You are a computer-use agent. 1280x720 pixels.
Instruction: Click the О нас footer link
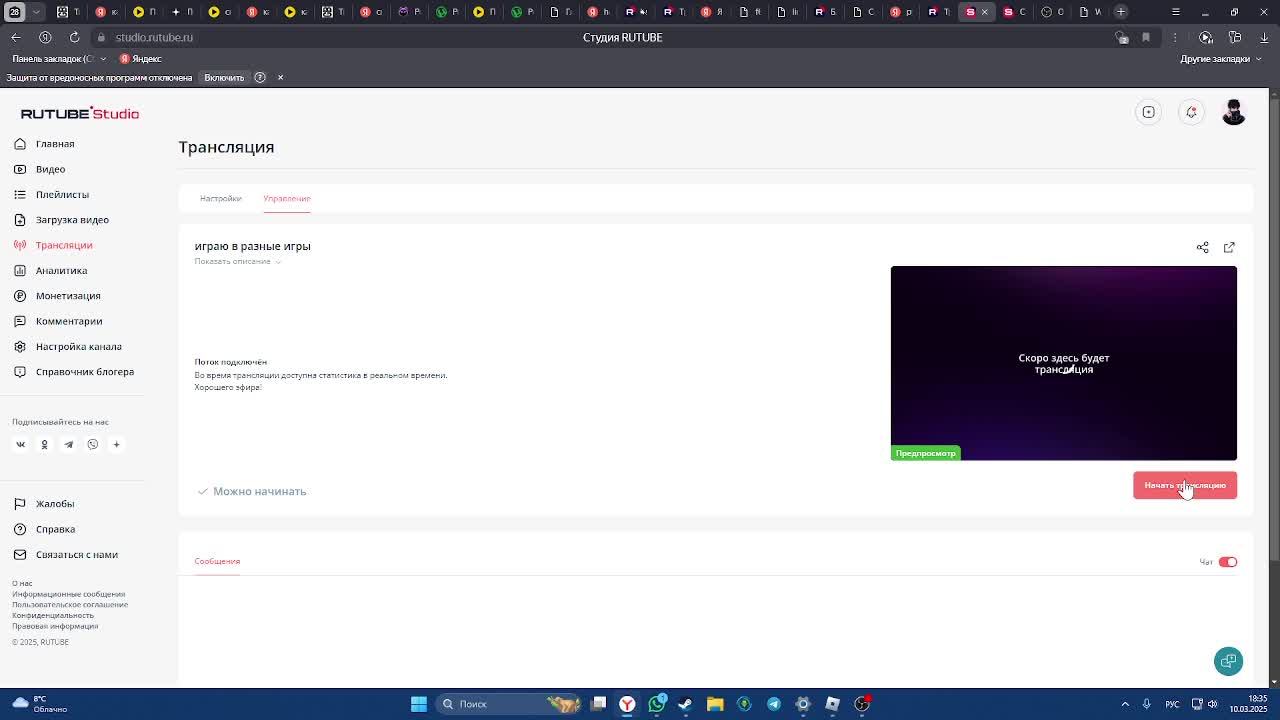pyautogui.click(x=22, y=584)
